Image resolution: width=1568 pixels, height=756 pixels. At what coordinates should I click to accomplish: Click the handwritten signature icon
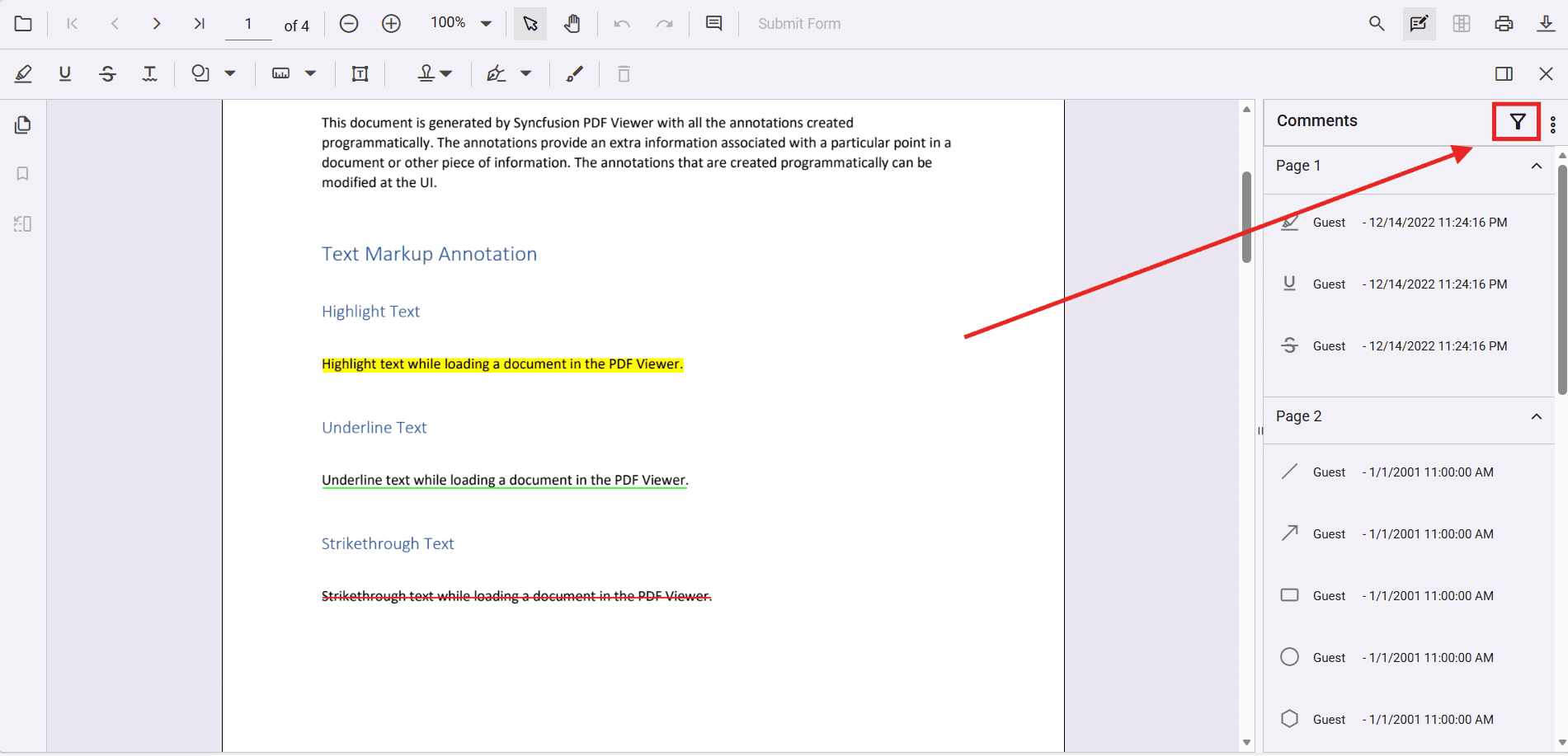coord(496,74)
